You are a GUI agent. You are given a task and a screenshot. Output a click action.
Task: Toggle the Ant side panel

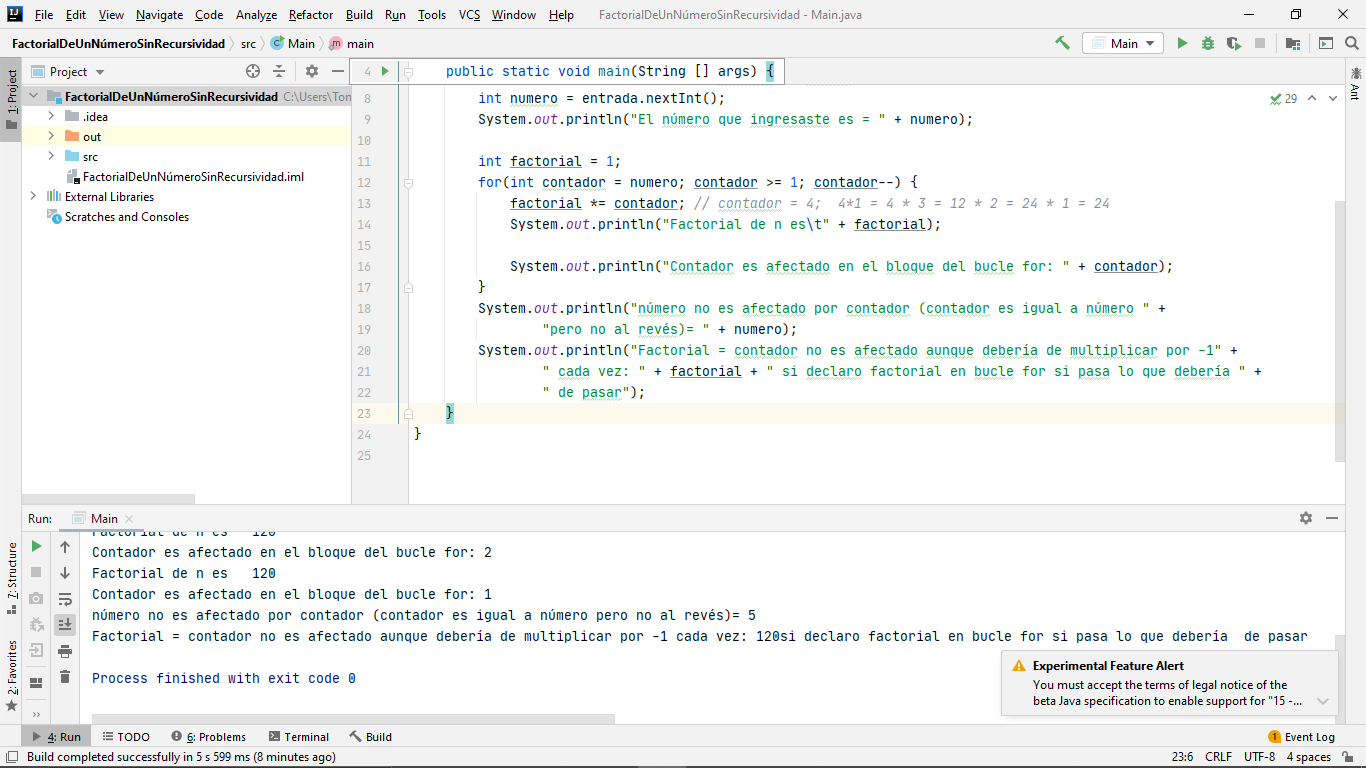(x=1355, y=83)
